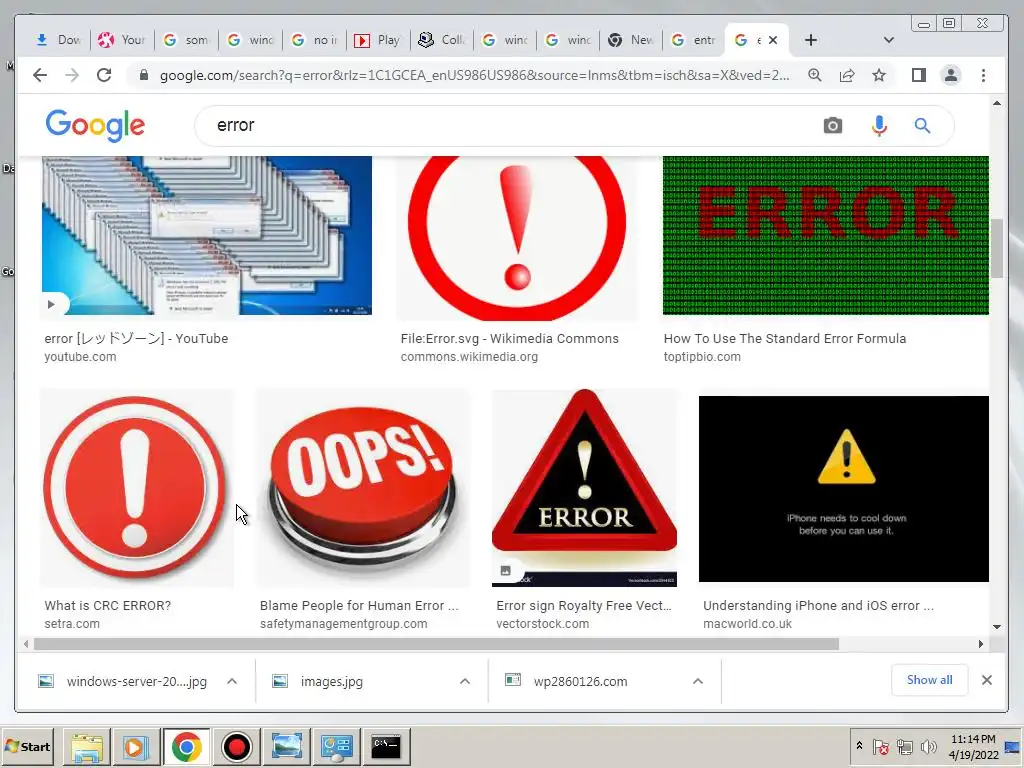Open the command prompt taskbar icon
This screenshot has height=768, width=1024.
click(x=386, y=746)
